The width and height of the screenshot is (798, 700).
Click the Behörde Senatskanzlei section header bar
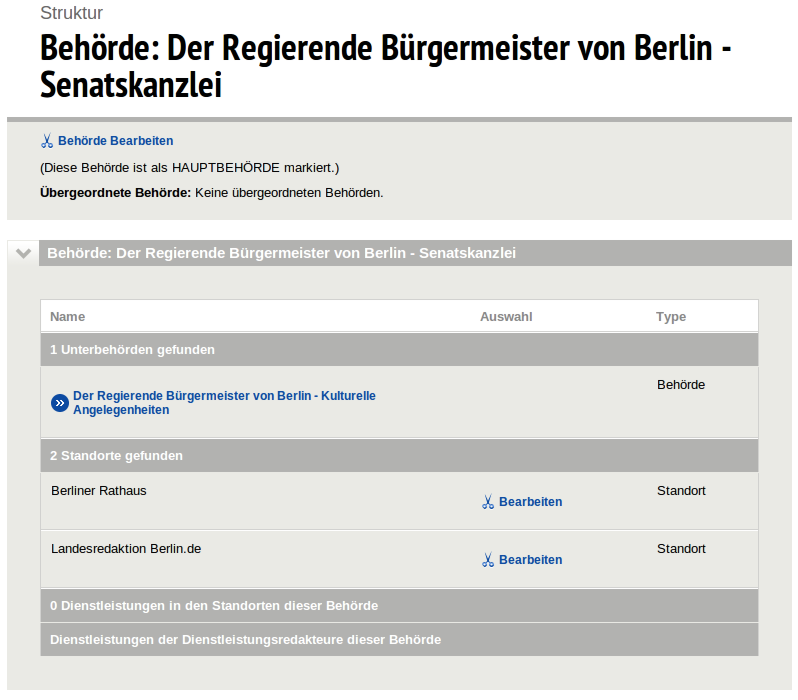[415, 253]
